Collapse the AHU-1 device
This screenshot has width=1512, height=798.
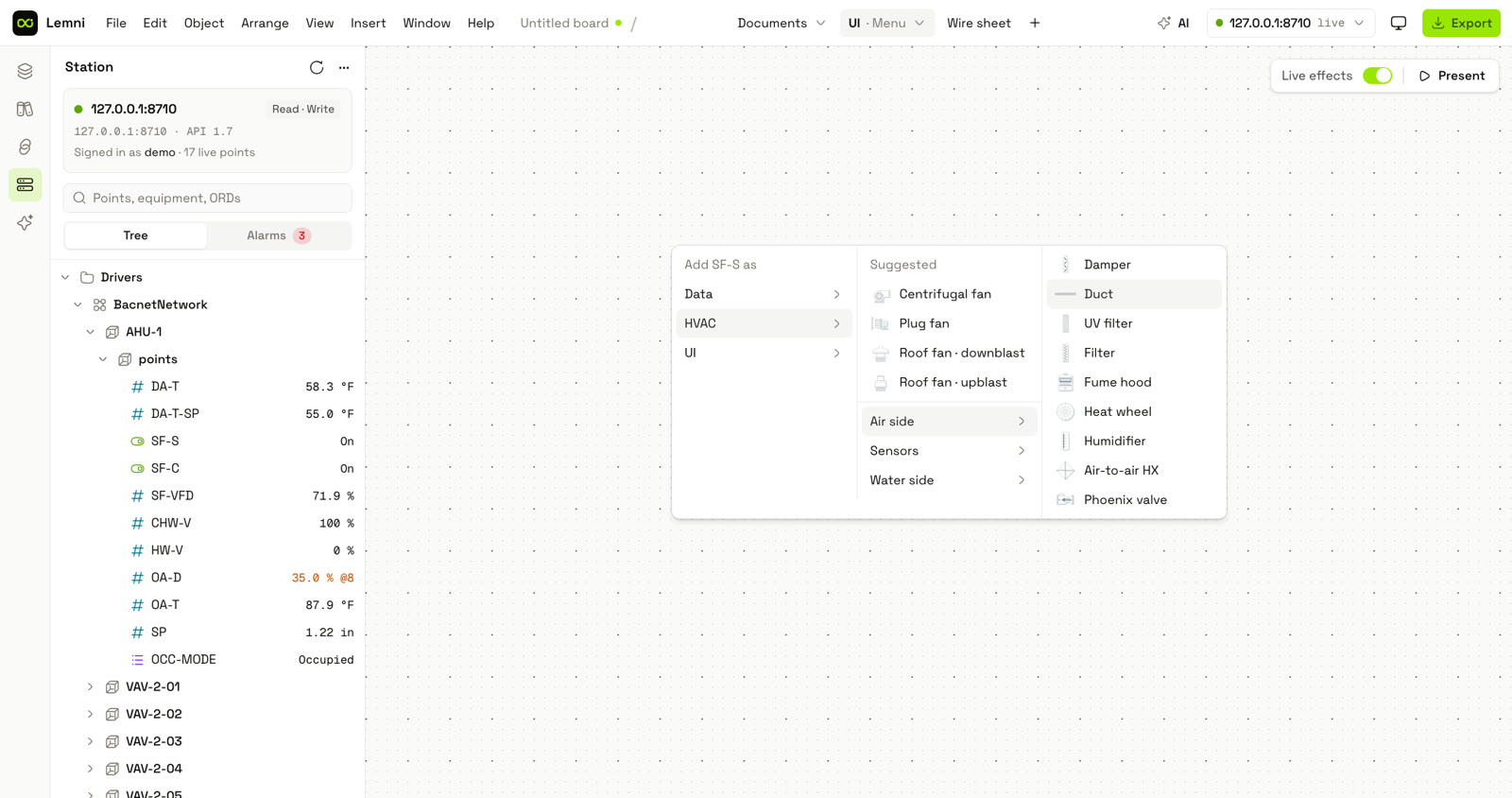(91, 332)
